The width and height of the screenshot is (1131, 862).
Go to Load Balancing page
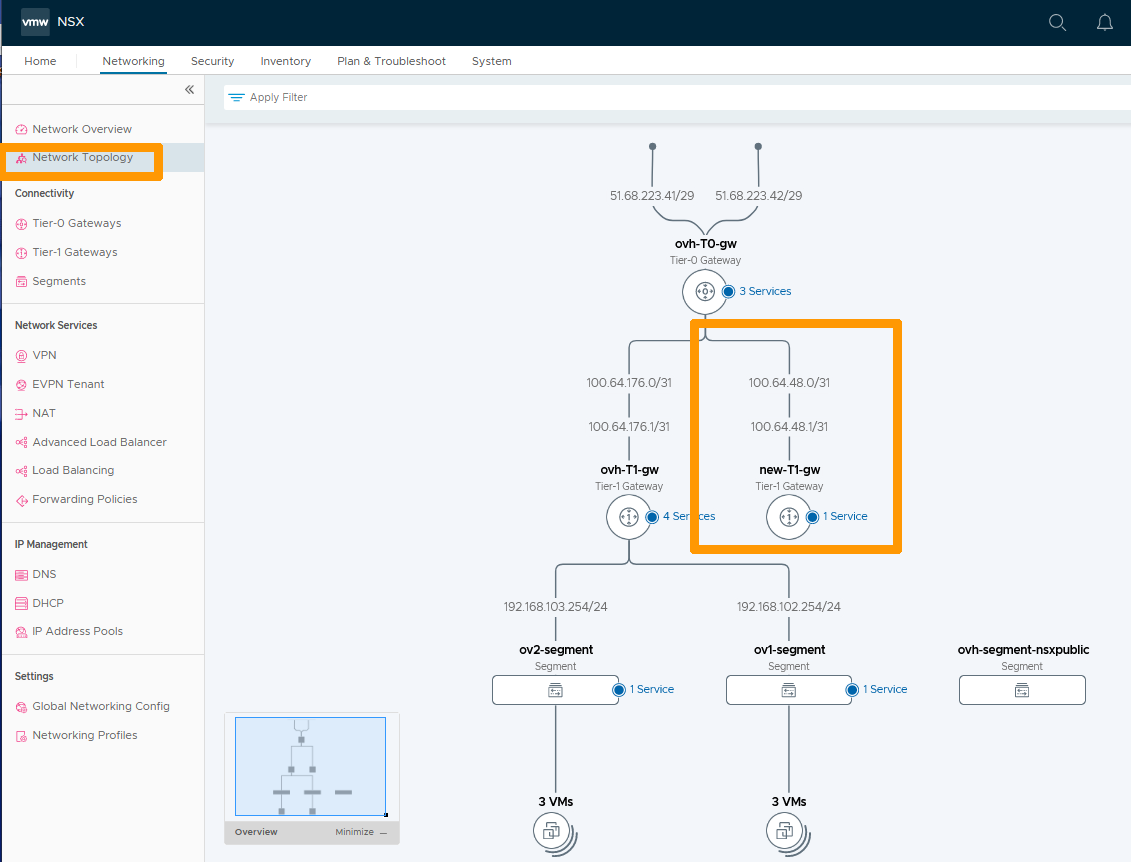click(x=73, y=470)
